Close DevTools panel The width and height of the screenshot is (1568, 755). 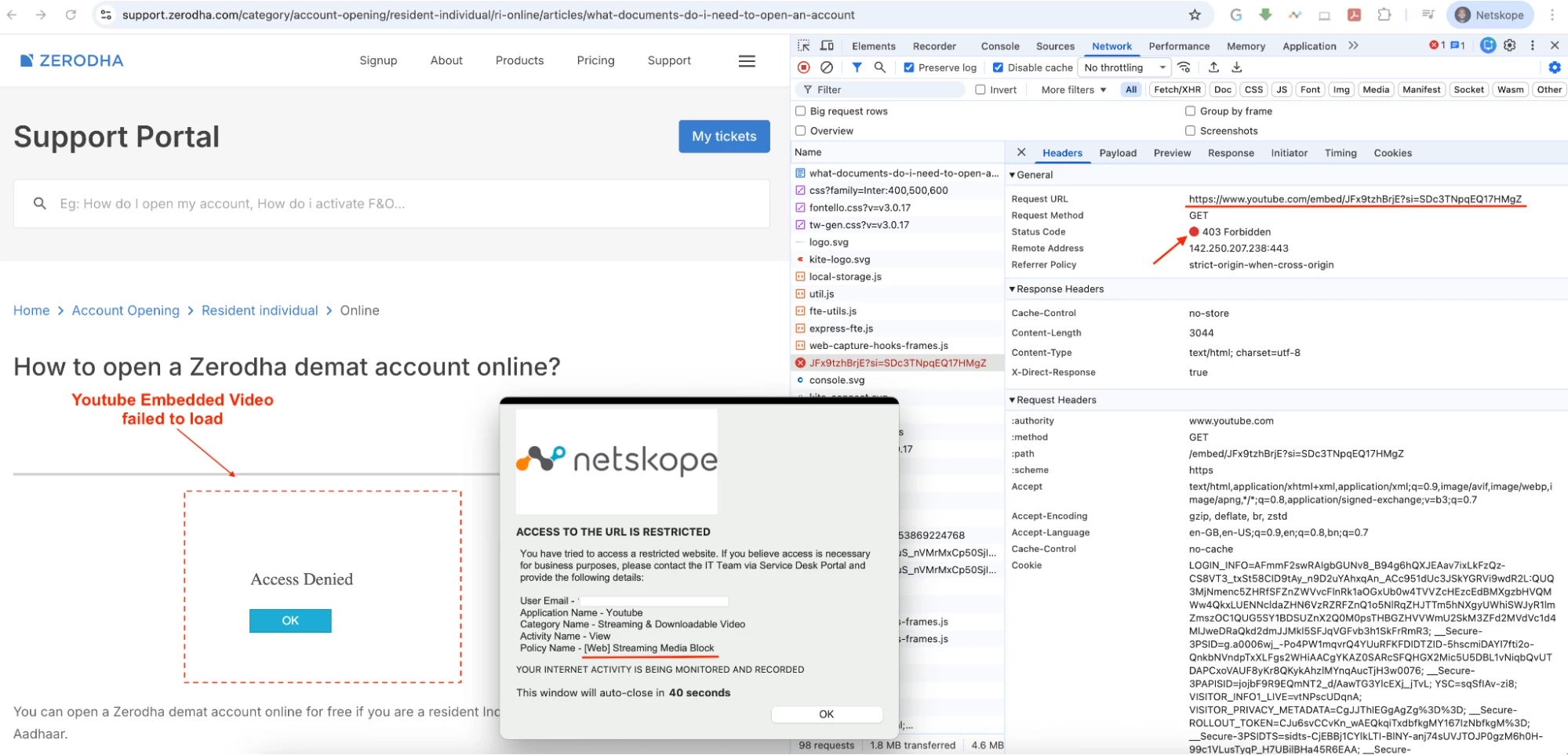pos(1555,45)
